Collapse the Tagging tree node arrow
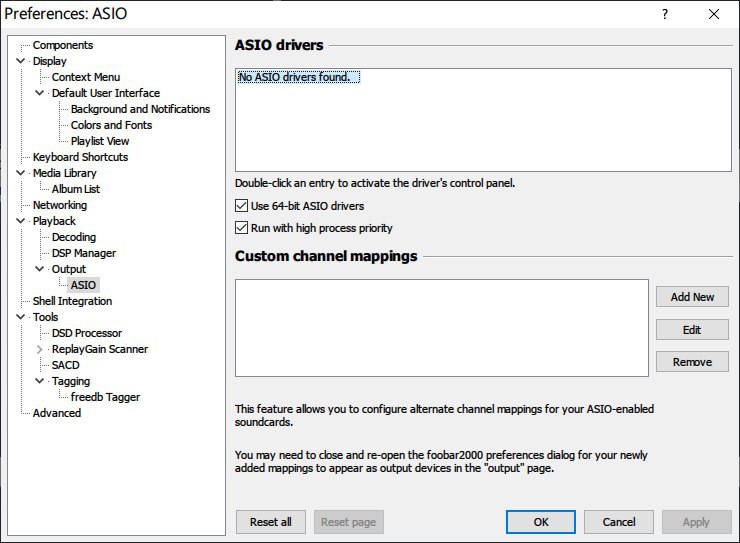This screenshot has width=740, height=543. point(40,381)
